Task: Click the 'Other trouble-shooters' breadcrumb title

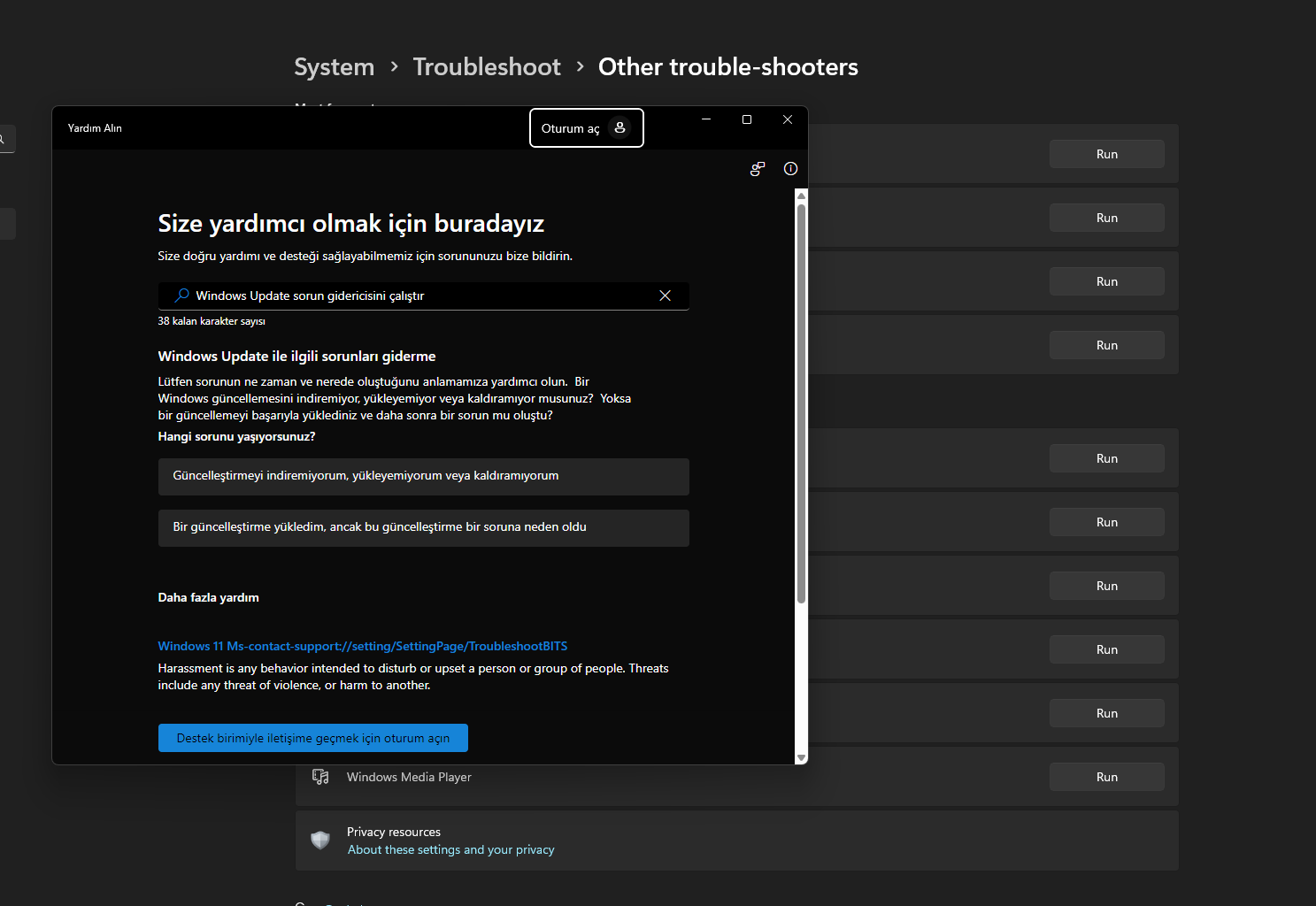Action: click(x=728, y=67)
